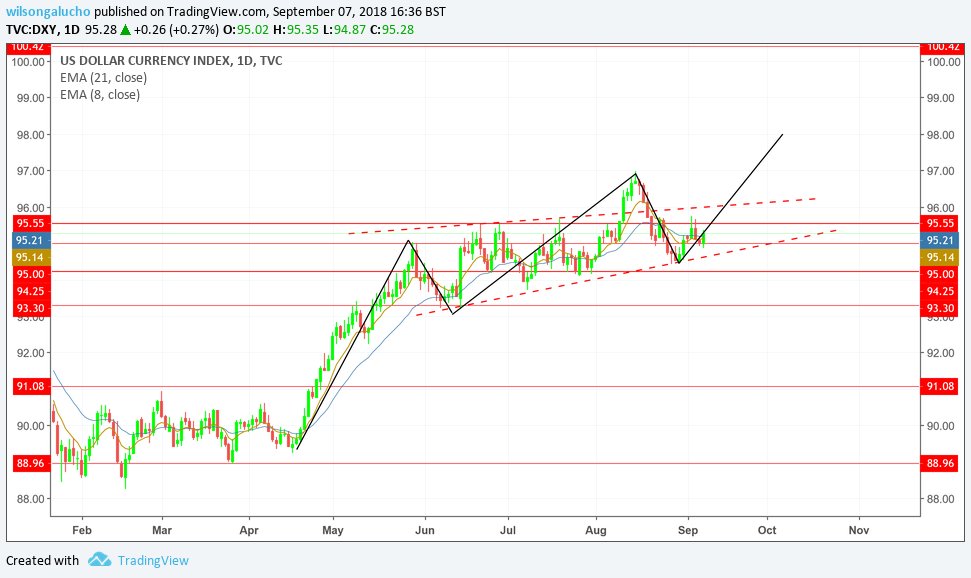Click the L:94.87 low value
971x578 pixels.
pos(343,30)
